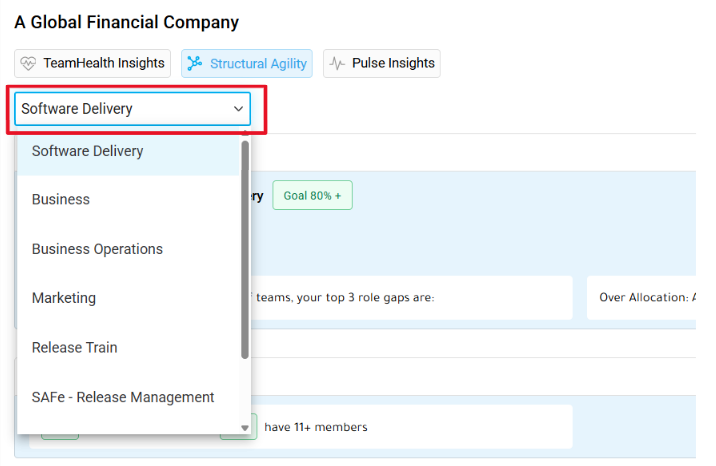The width and height of the screenshot is (716, 466).
Task: Click the dropdown list scrollbar thumb
Action: coord(245,250)
